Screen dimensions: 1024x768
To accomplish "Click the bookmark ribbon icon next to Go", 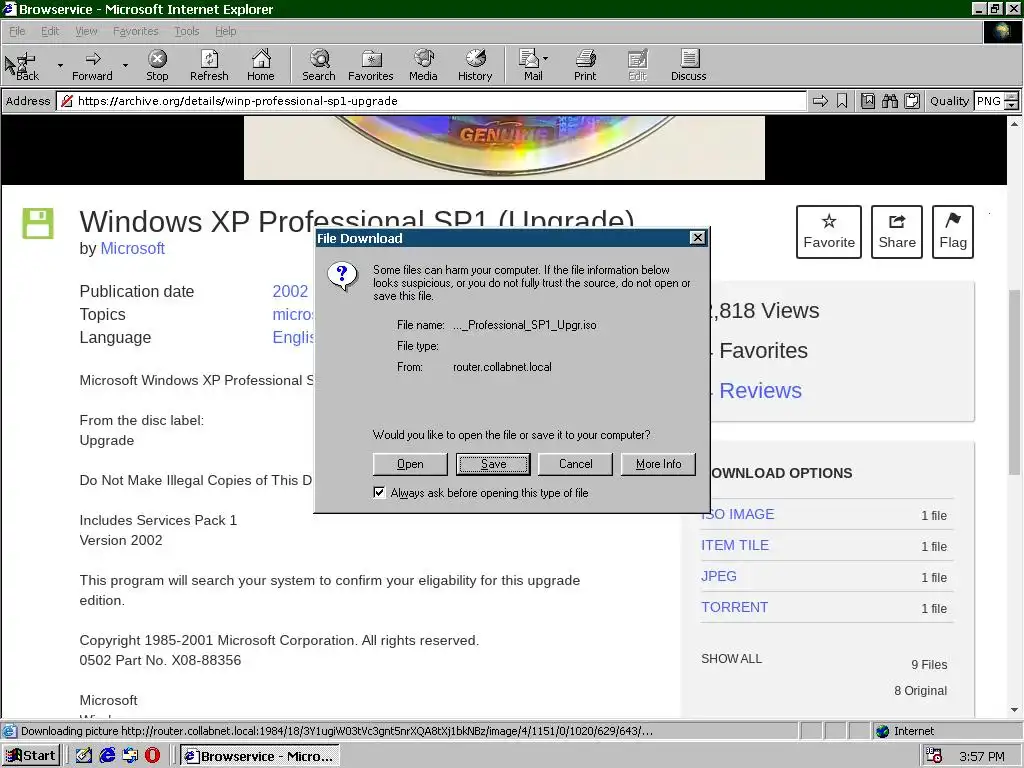I will (x=842, y=101).
